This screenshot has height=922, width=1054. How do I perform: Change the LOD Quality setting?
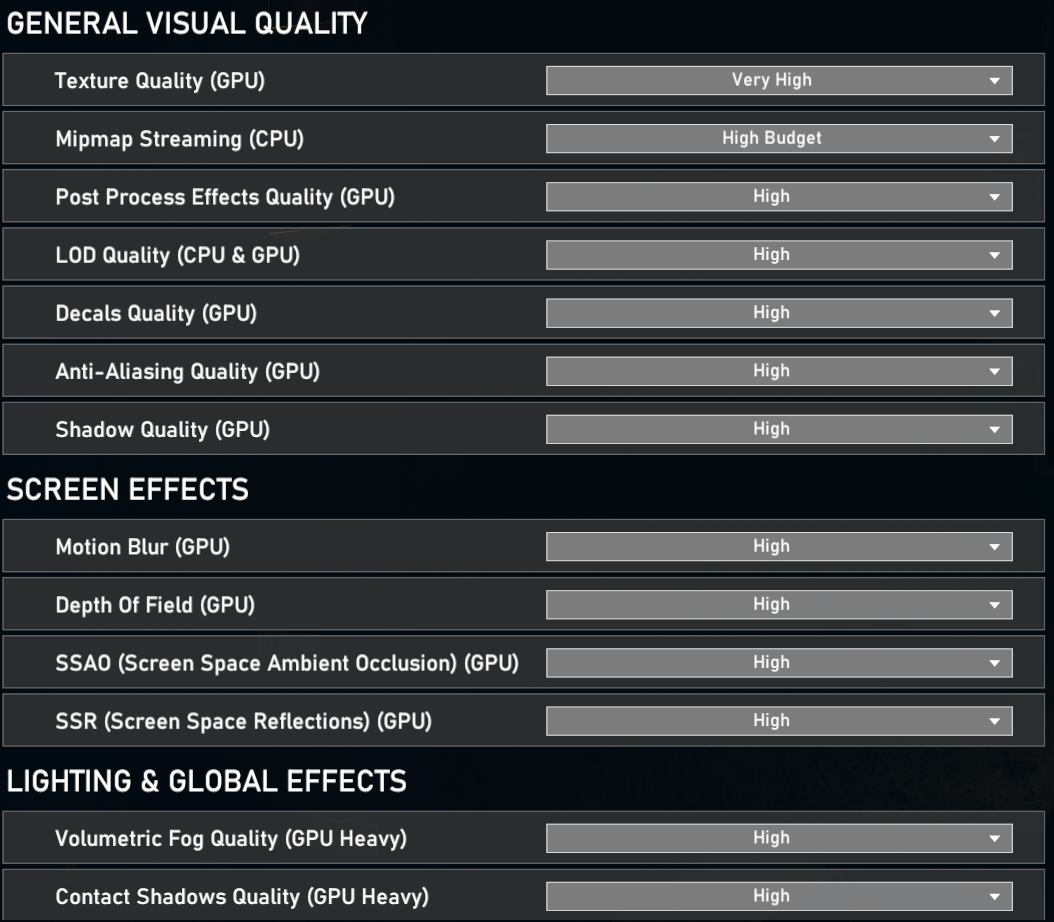click(779, 255)
